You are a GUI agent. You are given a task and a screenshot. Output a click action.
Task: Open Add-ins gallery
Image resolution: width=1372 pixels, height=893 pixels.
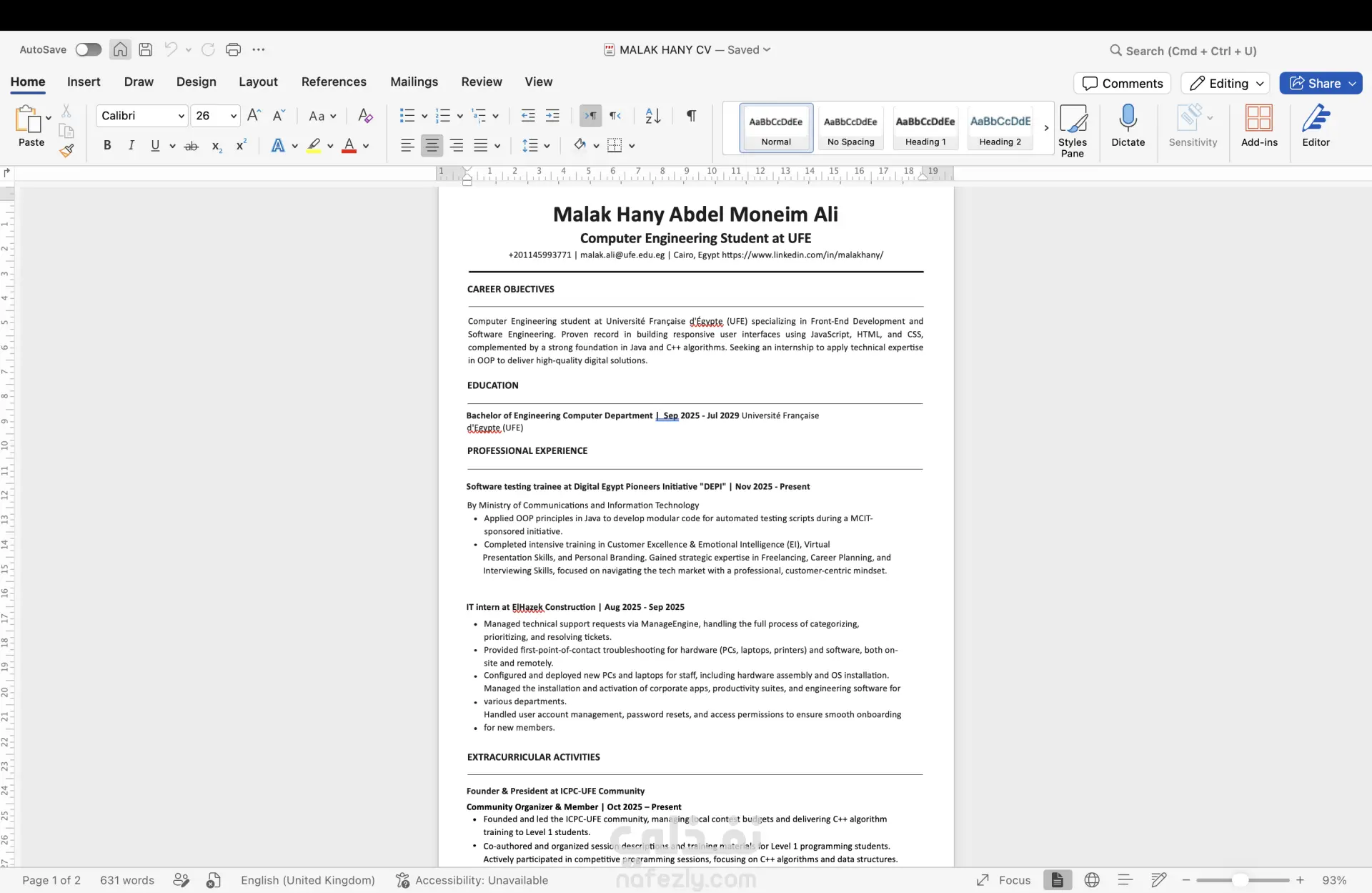1259,126
